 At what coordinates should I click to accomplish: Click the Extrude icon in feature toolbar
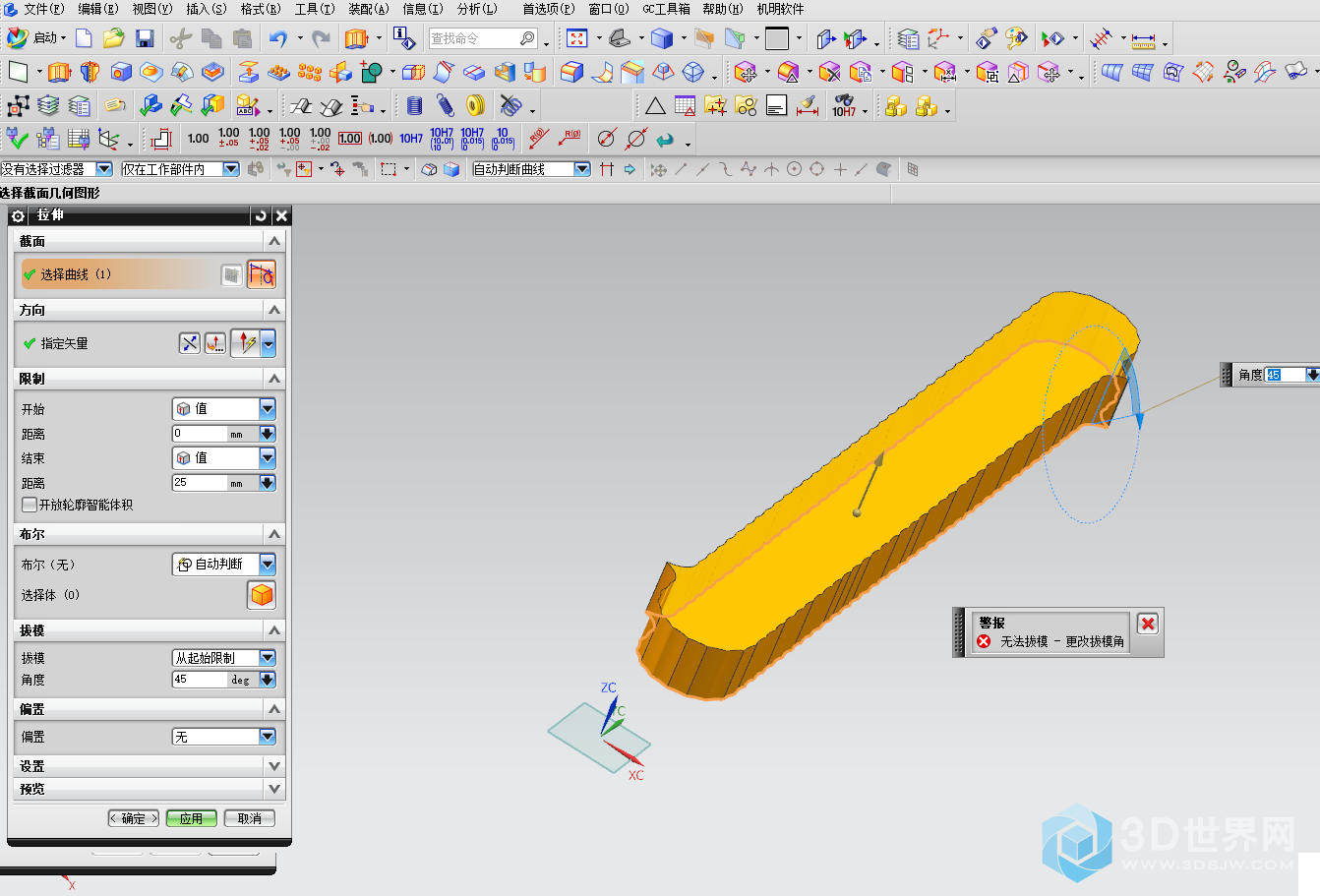pos(59,72)
